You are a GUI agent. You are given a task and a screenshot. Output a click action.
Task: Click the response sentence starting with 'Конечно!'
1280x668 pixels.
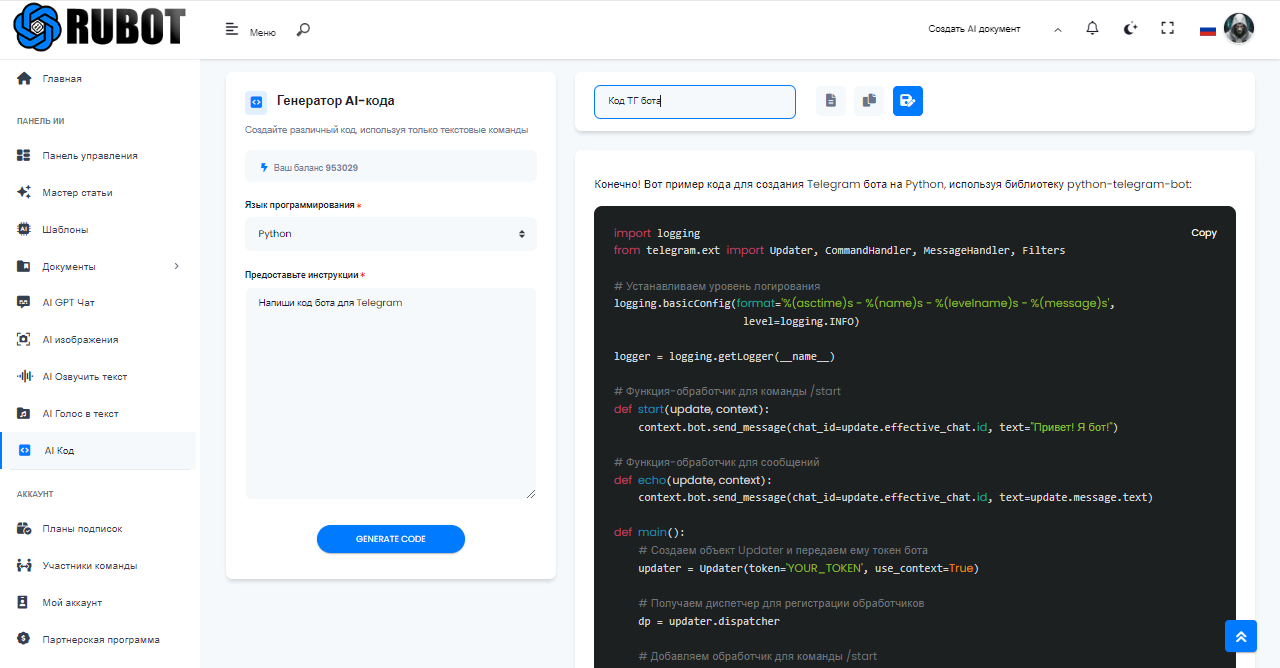[x=893, y=184]
